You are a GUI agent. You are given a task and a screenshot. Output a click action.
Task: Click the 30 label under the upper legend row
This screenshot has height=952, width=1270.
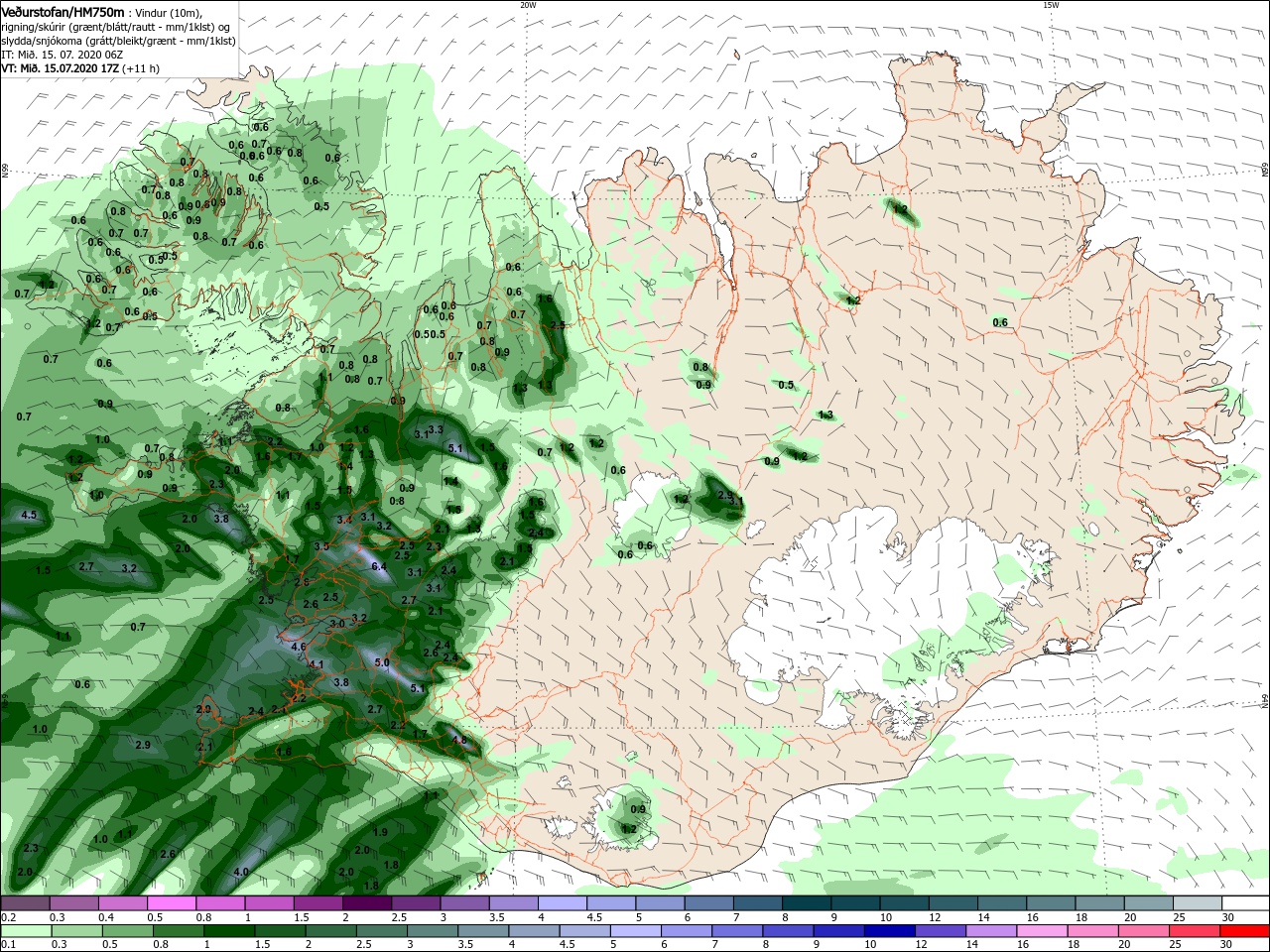pos(1227,917)
